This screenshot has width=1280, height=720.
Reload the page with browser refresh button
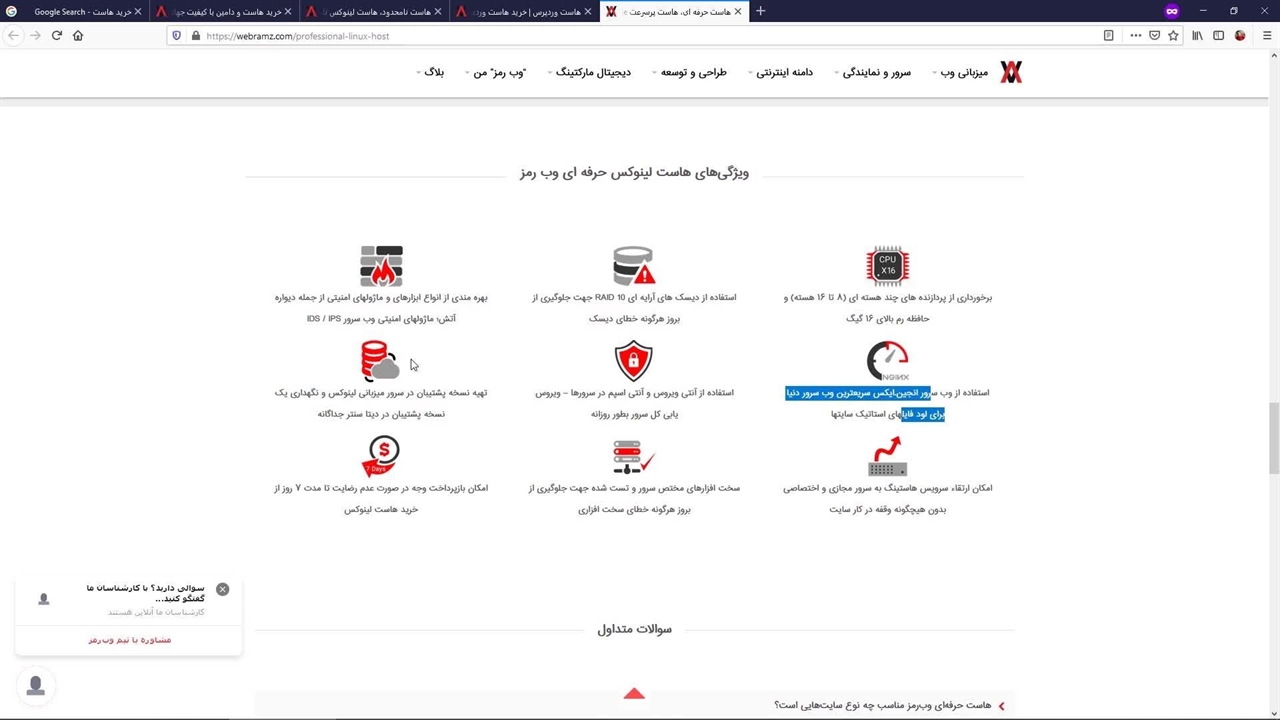pos(57,36)
